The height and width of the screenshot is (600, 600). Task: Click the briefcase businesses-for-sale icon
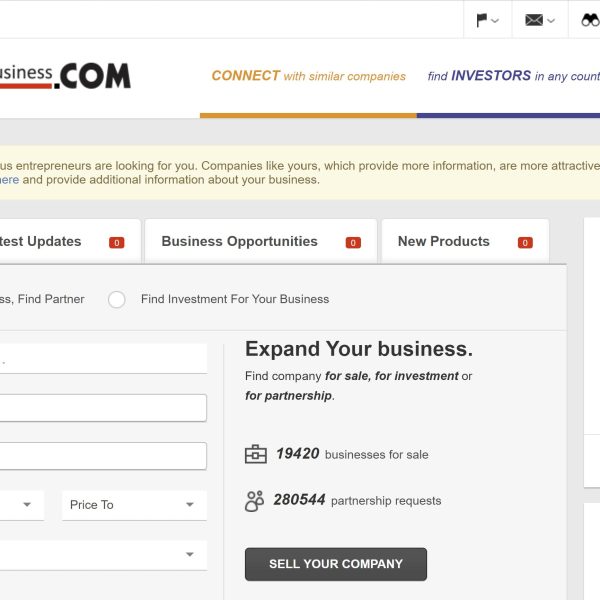click(256, 454)
